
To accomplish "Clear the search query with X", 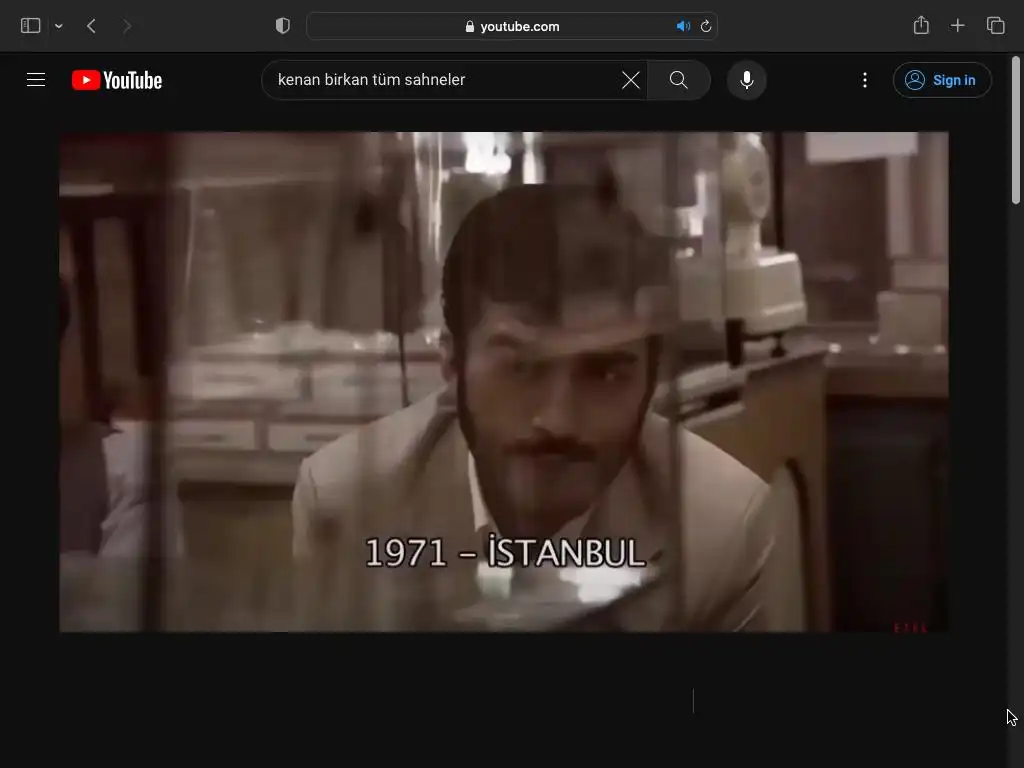I will pos(631,80).
